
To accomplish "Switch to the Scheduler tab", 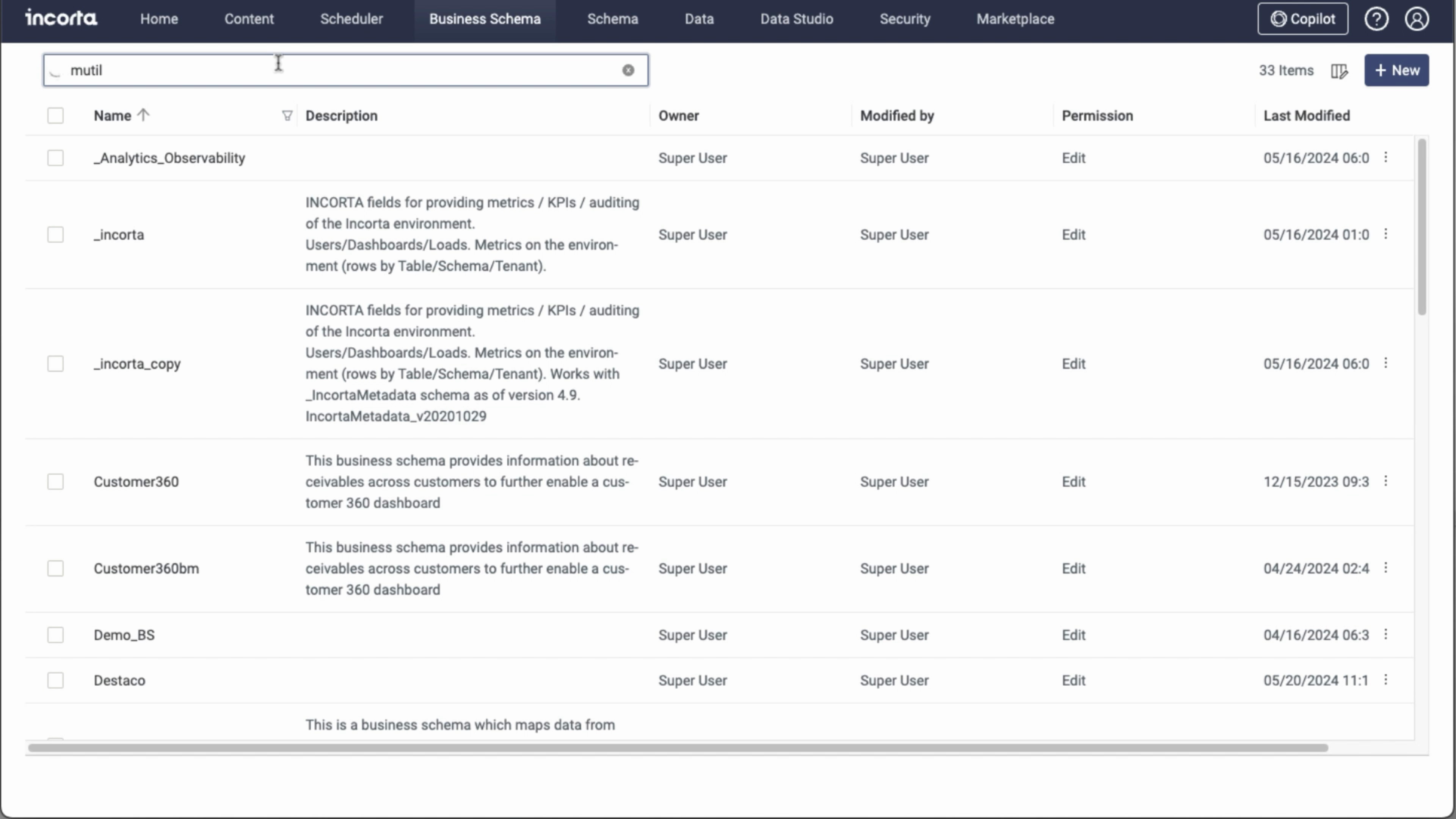I will (x=351, y=19).
